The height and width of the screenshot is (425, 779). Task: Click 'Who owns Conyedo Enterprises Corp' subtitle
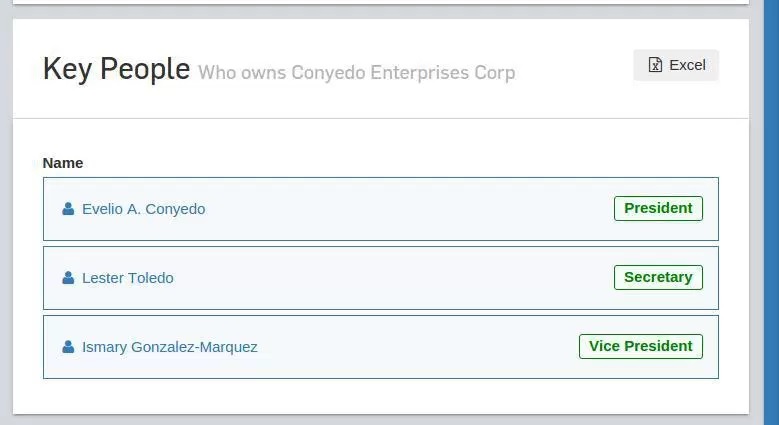click(357, 73)
